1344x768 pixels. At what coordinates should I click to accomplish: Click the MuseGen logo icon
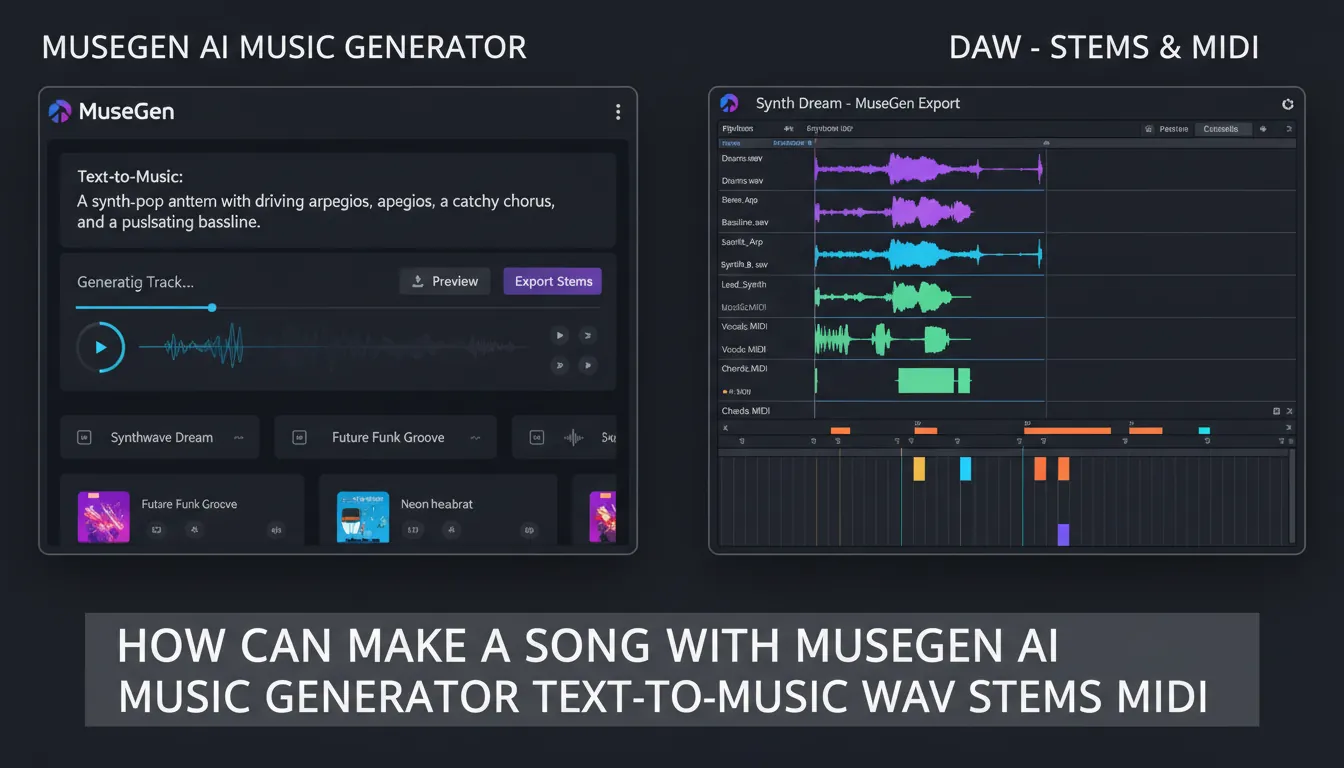pos(60,112)
